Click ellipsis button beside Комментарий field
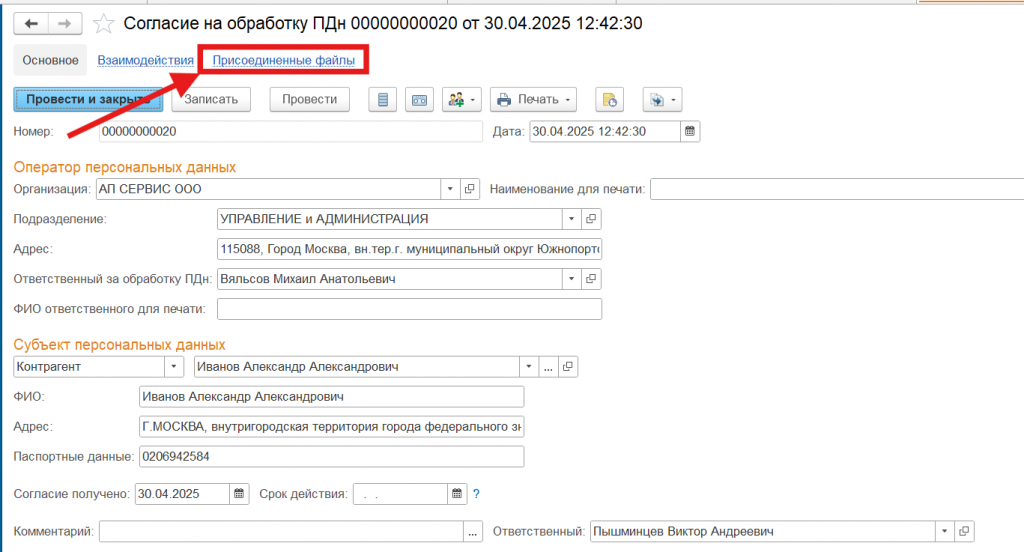The image size is (1024, 552). (x=474, y=531)
